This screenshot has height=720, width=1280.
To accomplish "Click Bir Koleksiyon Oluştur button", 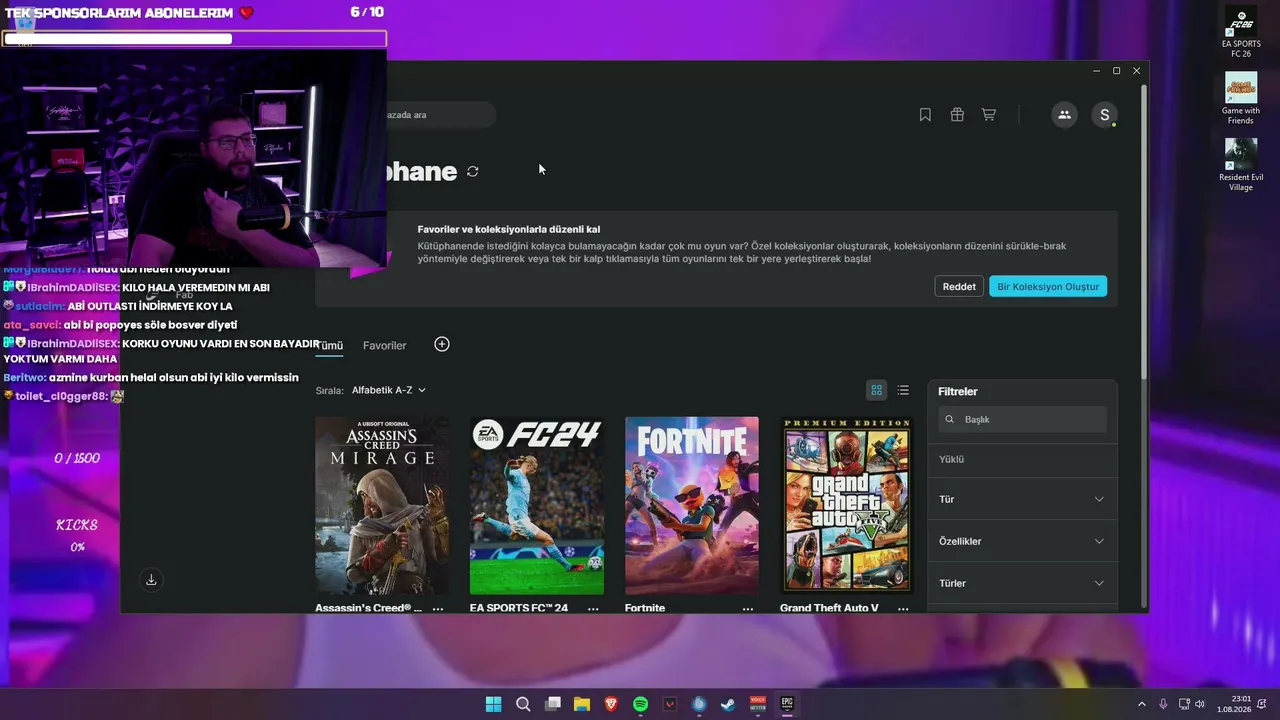I will pos(1048,287).
